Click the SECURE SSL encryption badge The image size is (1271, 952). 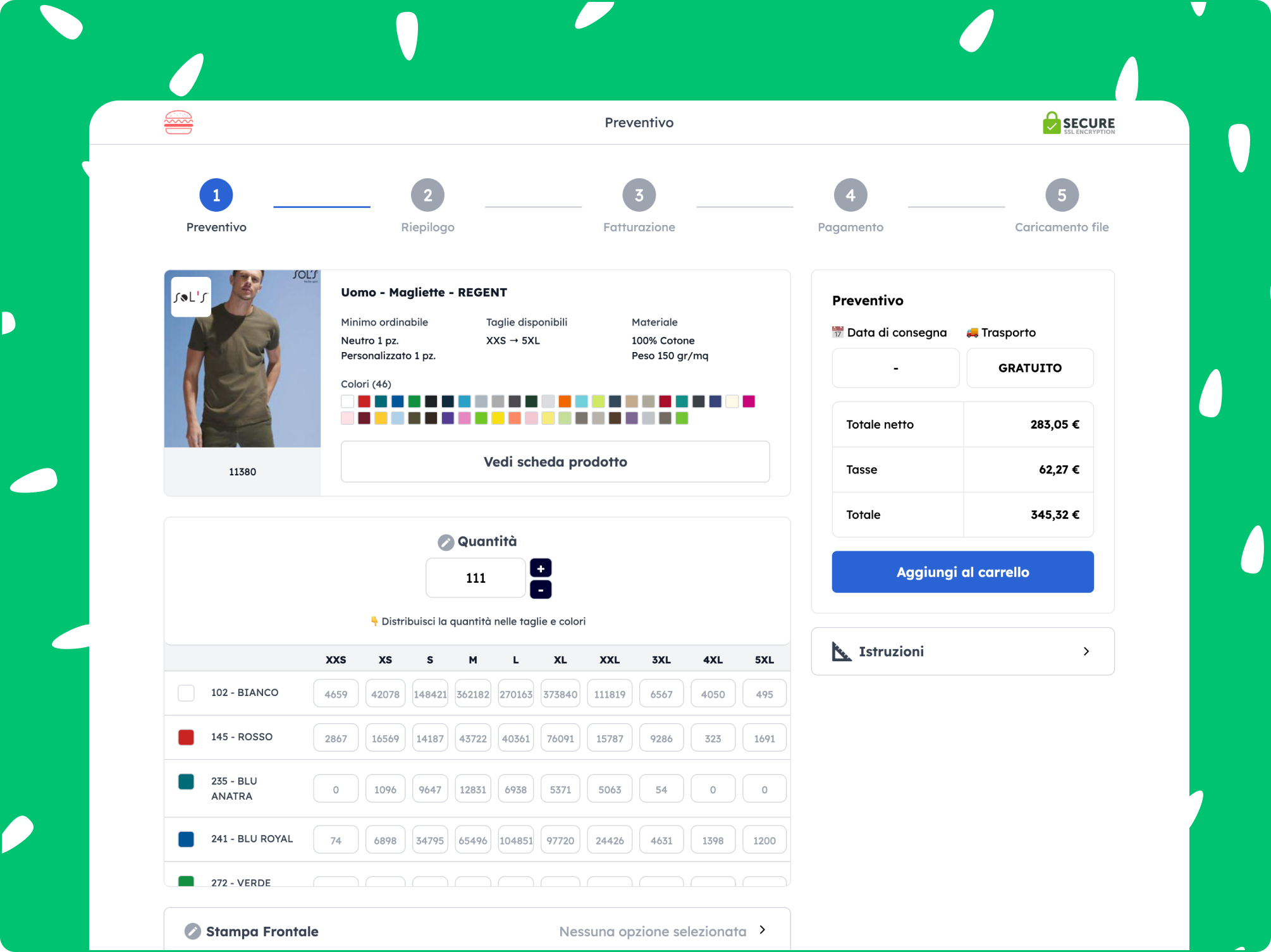(1078, 123)
